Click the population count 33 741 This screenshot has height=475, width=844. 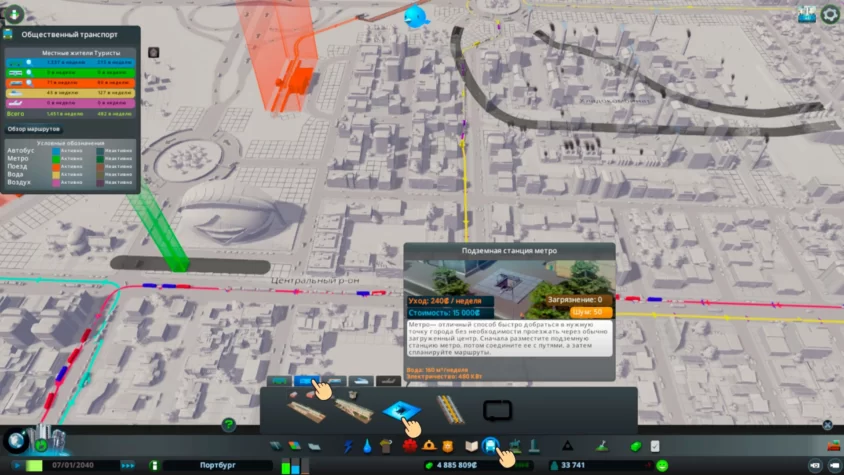(573, 465)
